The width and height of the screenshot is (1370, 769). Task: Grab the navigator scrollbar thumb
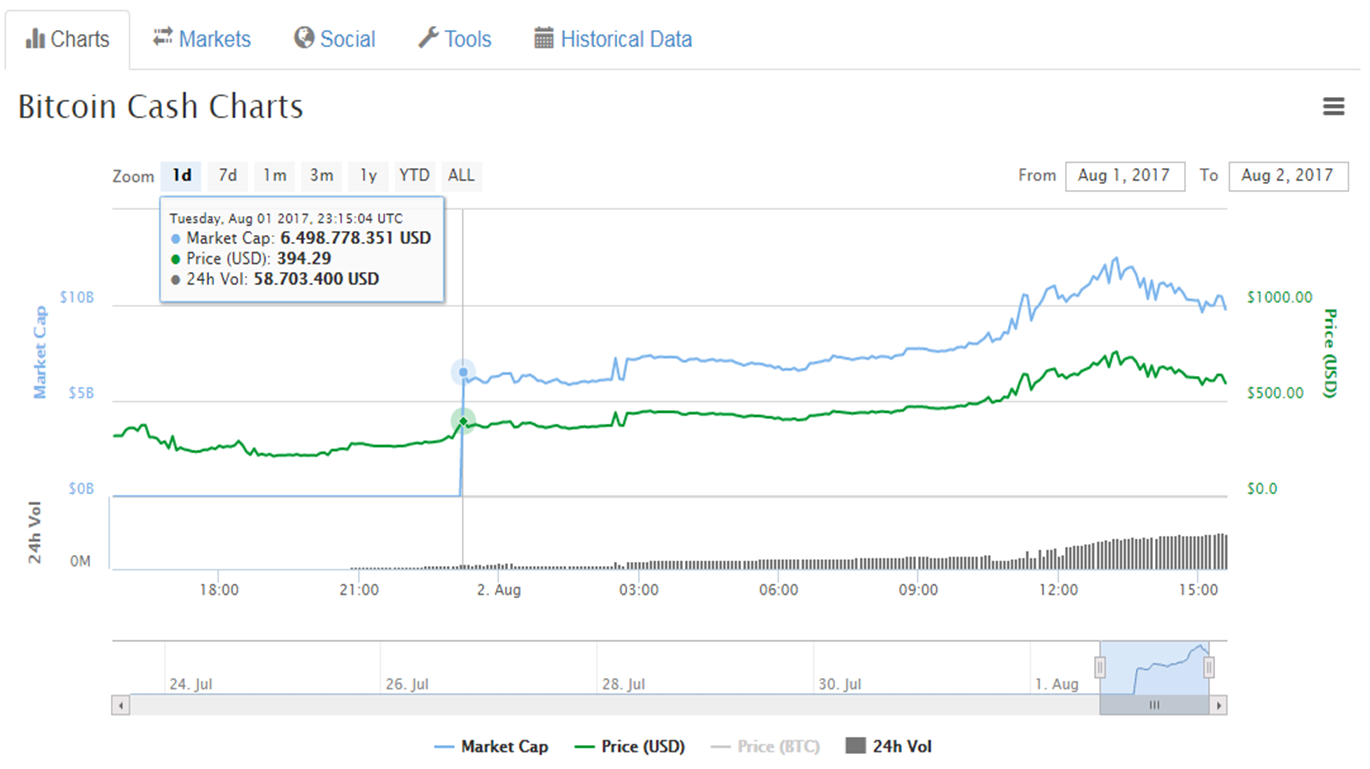(1154, 705)
